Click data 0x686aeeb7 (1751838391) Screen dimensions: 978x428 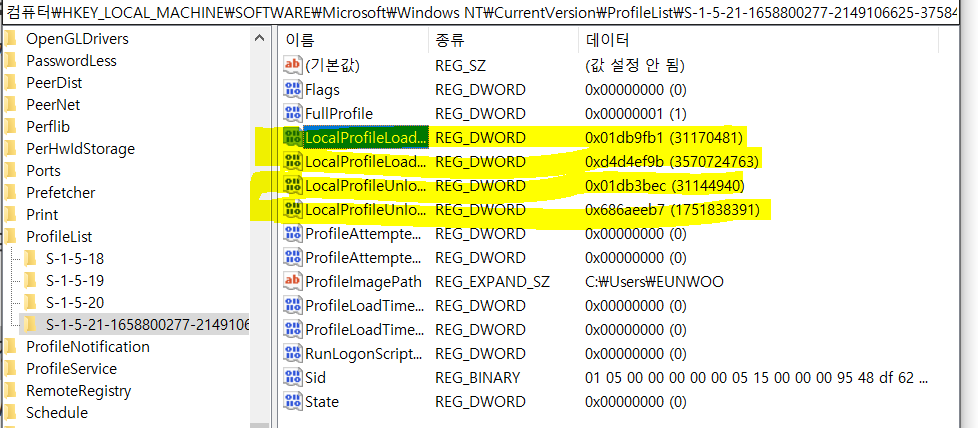672,210
